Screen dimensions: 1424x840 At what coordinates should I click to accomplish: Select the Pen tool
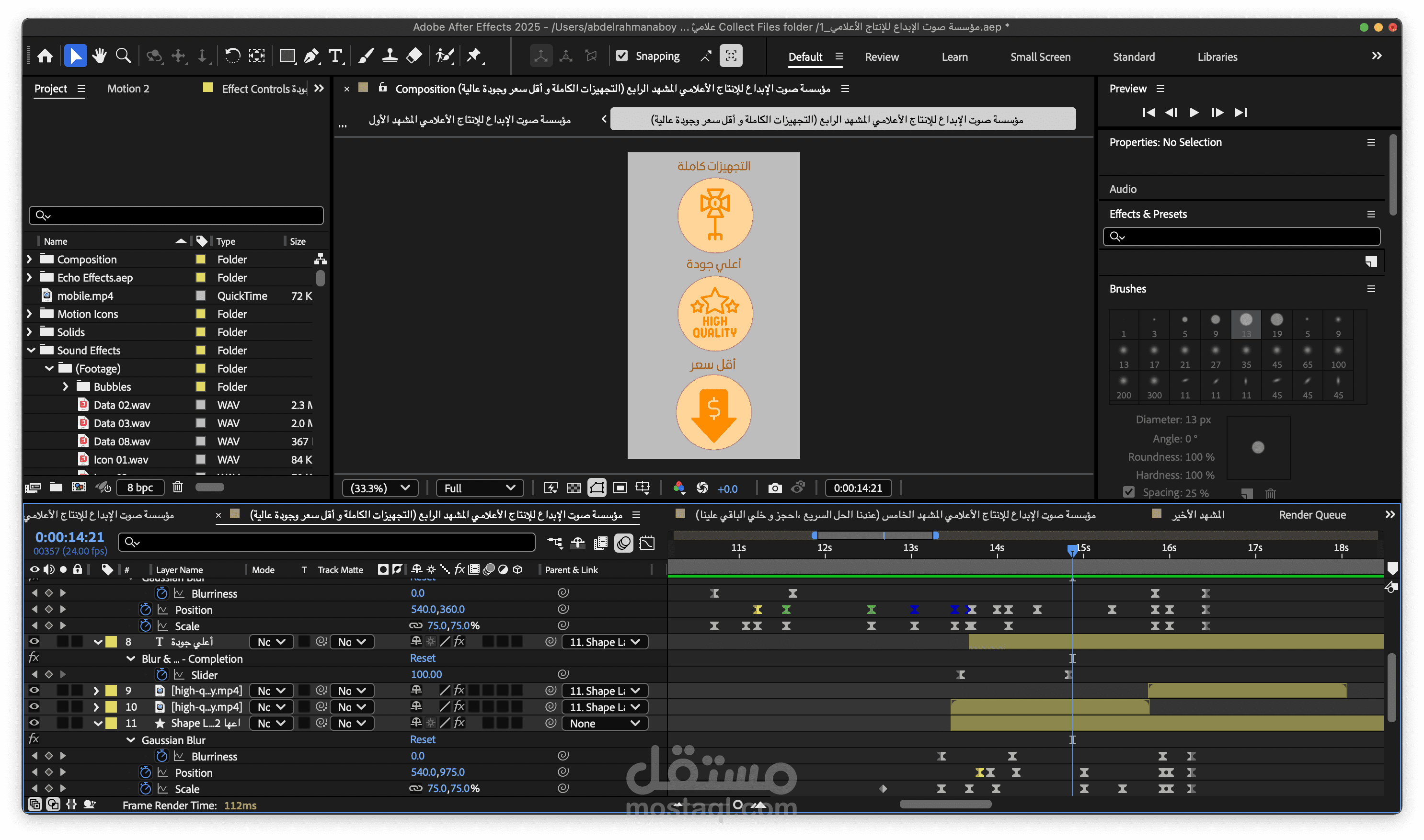[311, 56]
